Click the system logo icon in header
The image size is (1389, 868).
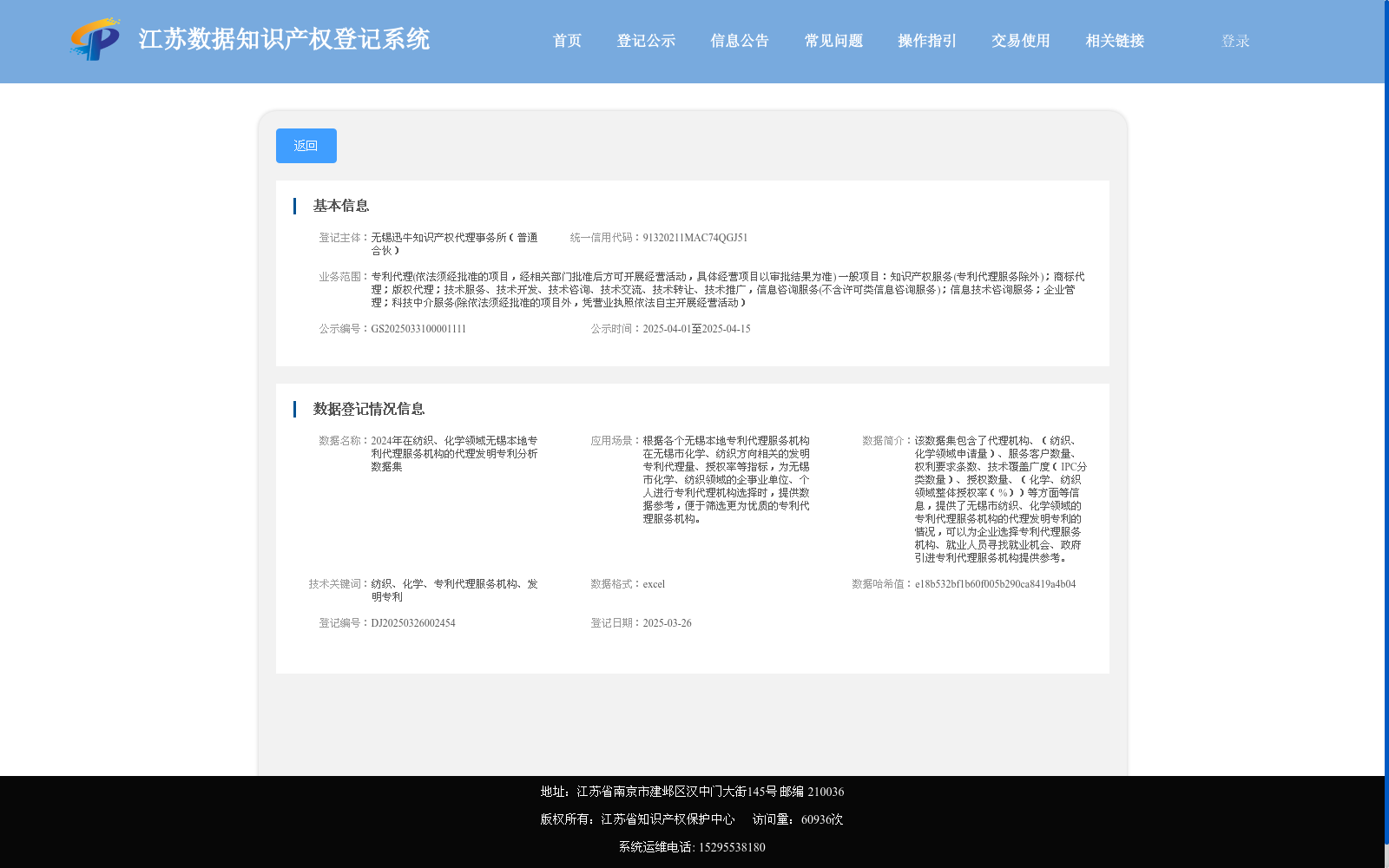[x=95, y=39]
